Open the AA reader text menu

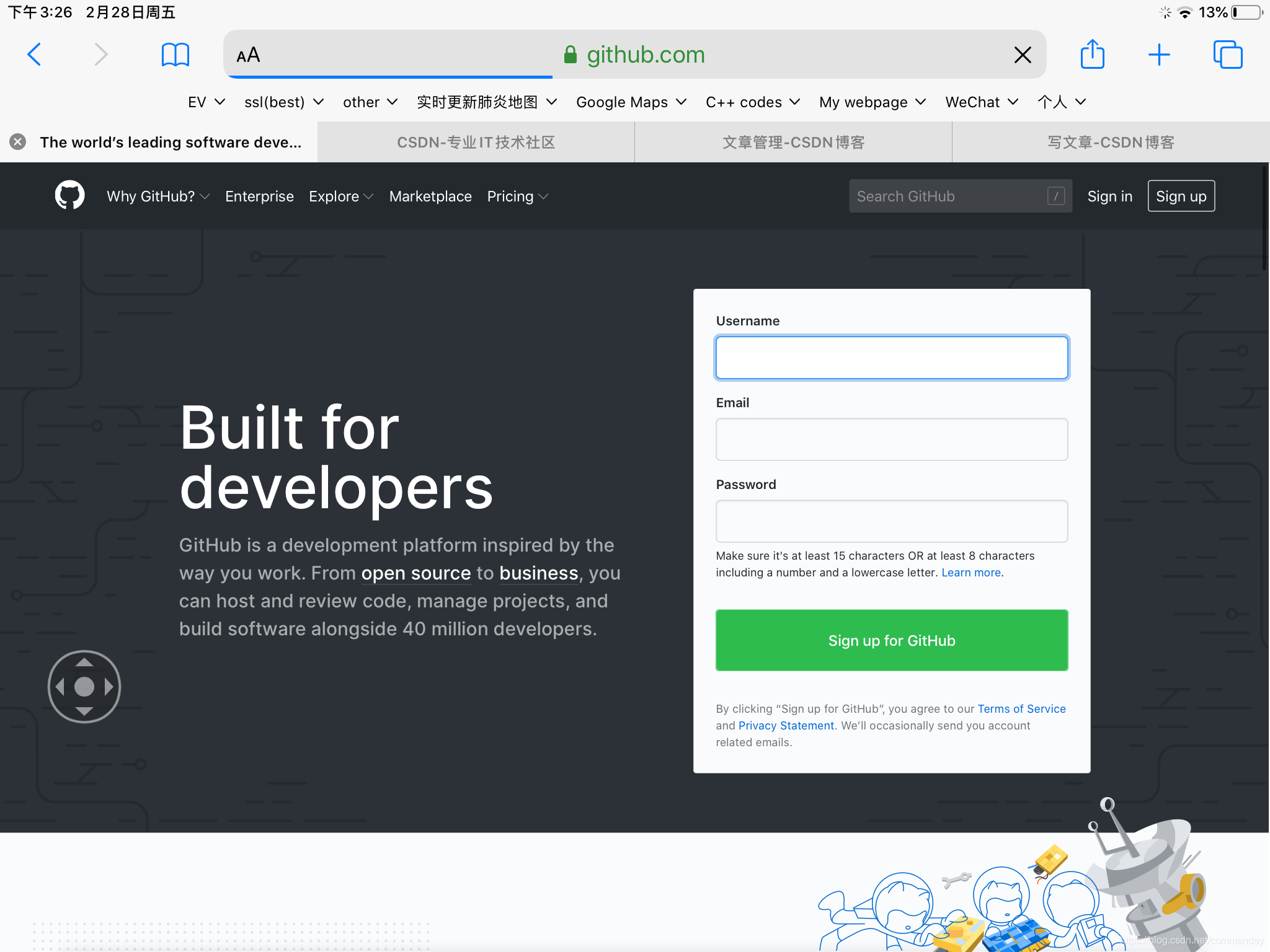tap(248, 55)
